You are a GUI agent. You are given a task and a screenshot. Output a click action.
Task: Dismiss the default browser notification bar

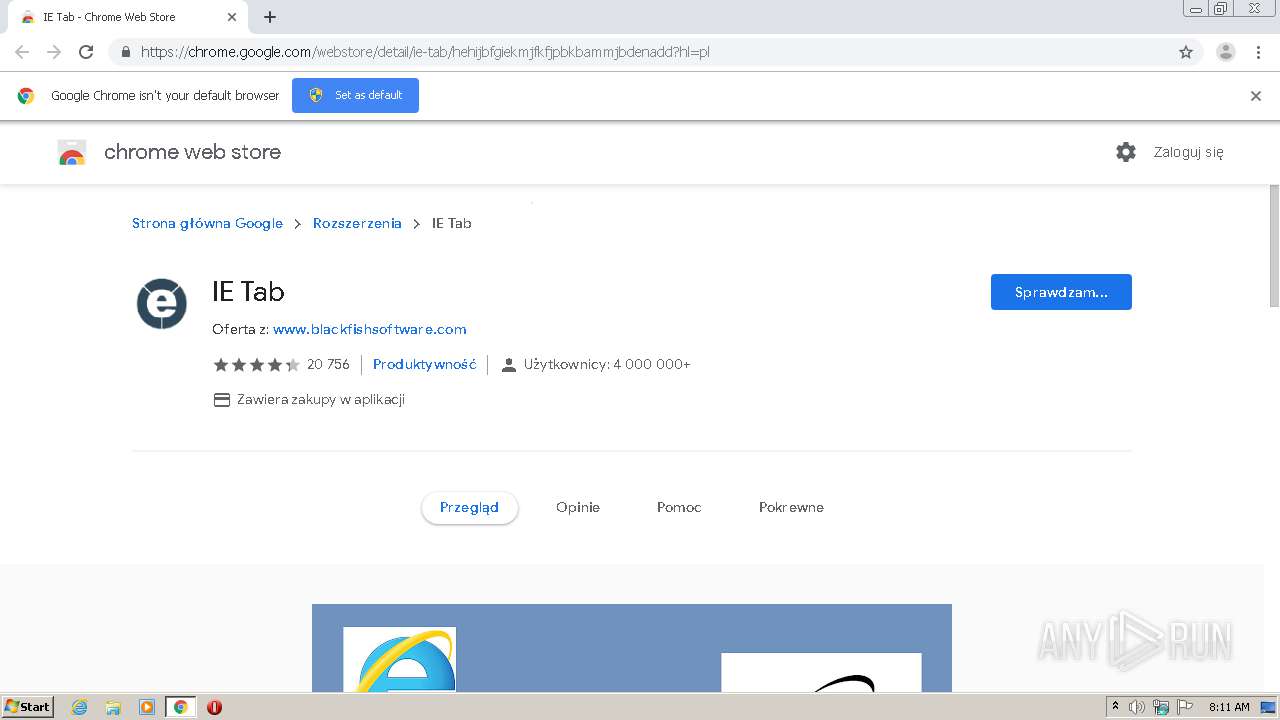click(1256, 96)
